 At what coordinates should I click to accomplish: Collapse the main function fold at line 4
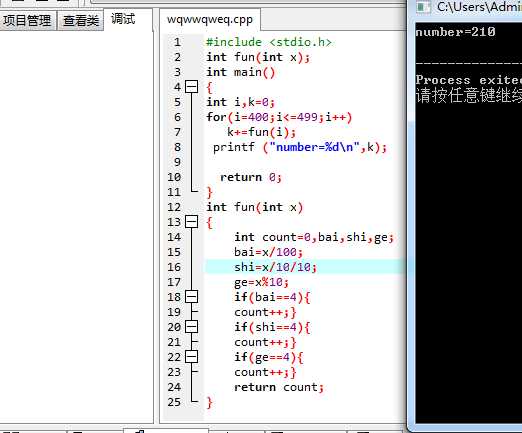pos(191,87)
